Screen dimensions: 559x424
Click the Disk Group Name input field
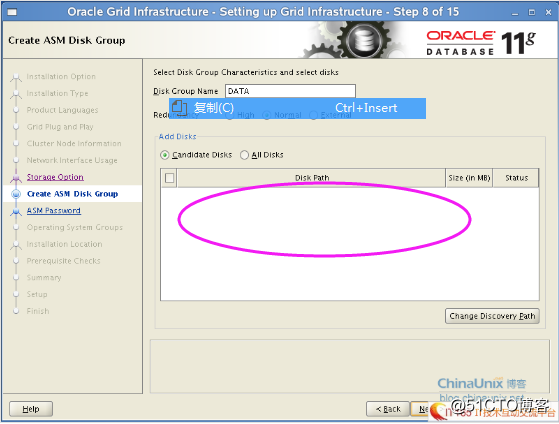(x=290, y=91)
